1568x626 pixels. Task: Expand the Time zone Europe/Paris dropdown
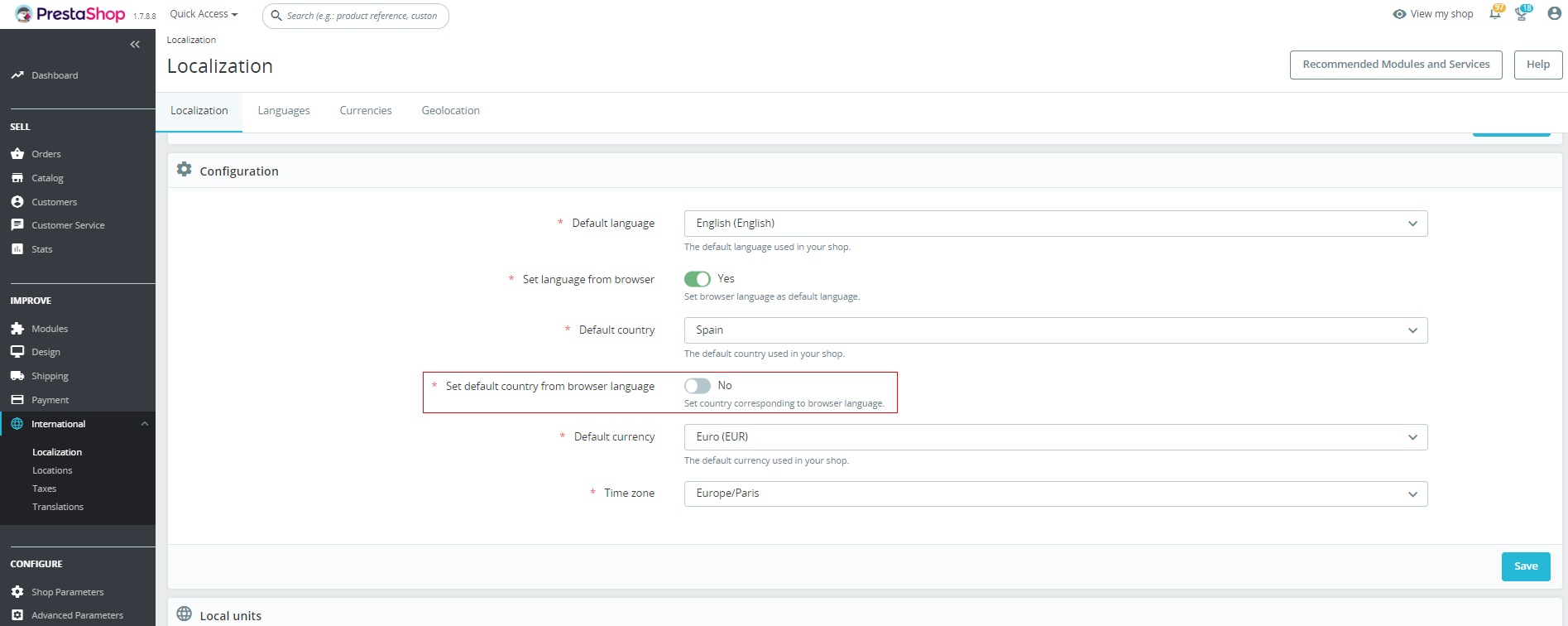1055,494
